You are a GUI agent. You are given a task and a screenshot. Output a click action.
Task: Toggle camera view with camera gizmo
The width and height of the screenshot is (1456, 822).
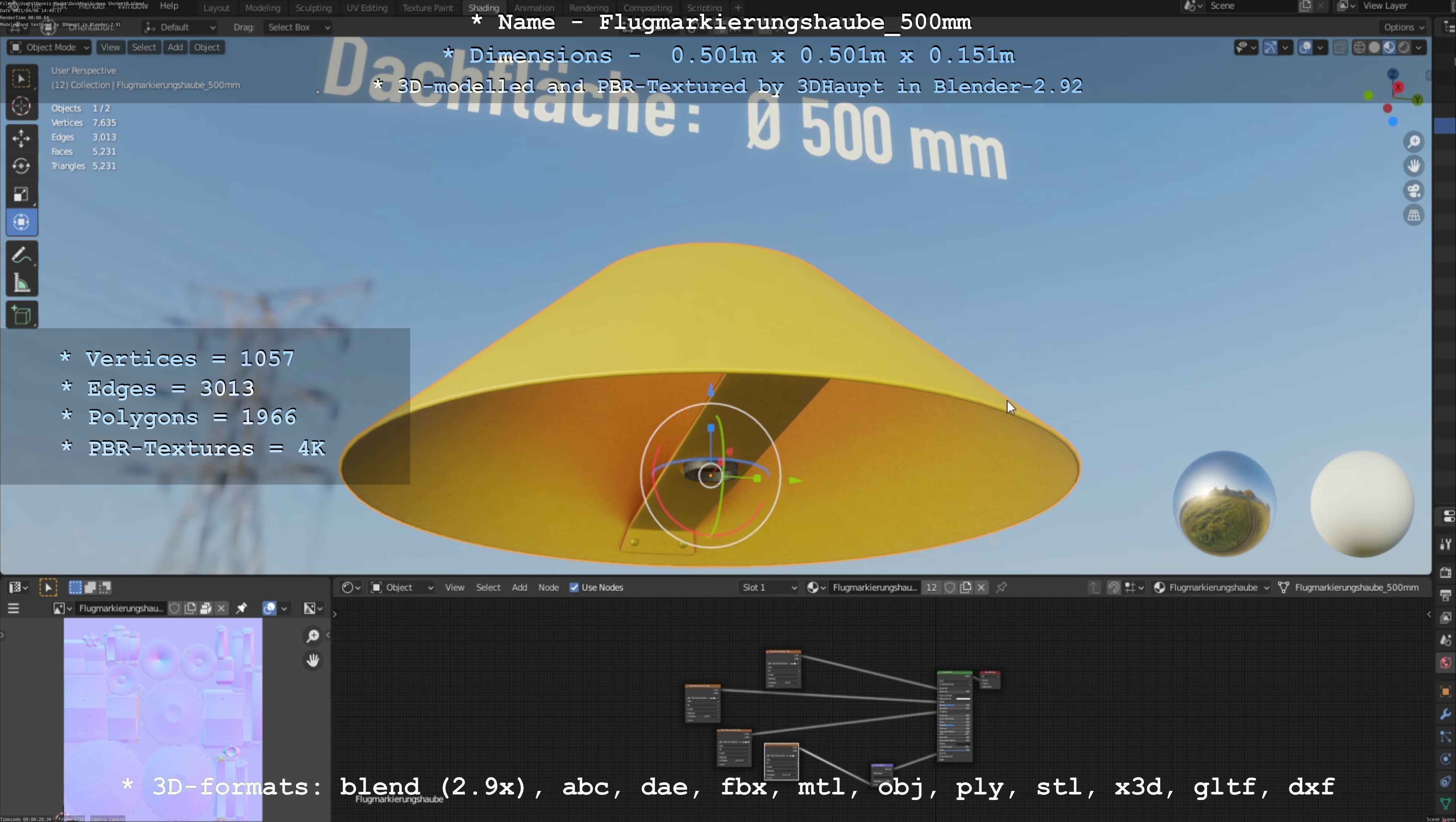point(1414,191)
